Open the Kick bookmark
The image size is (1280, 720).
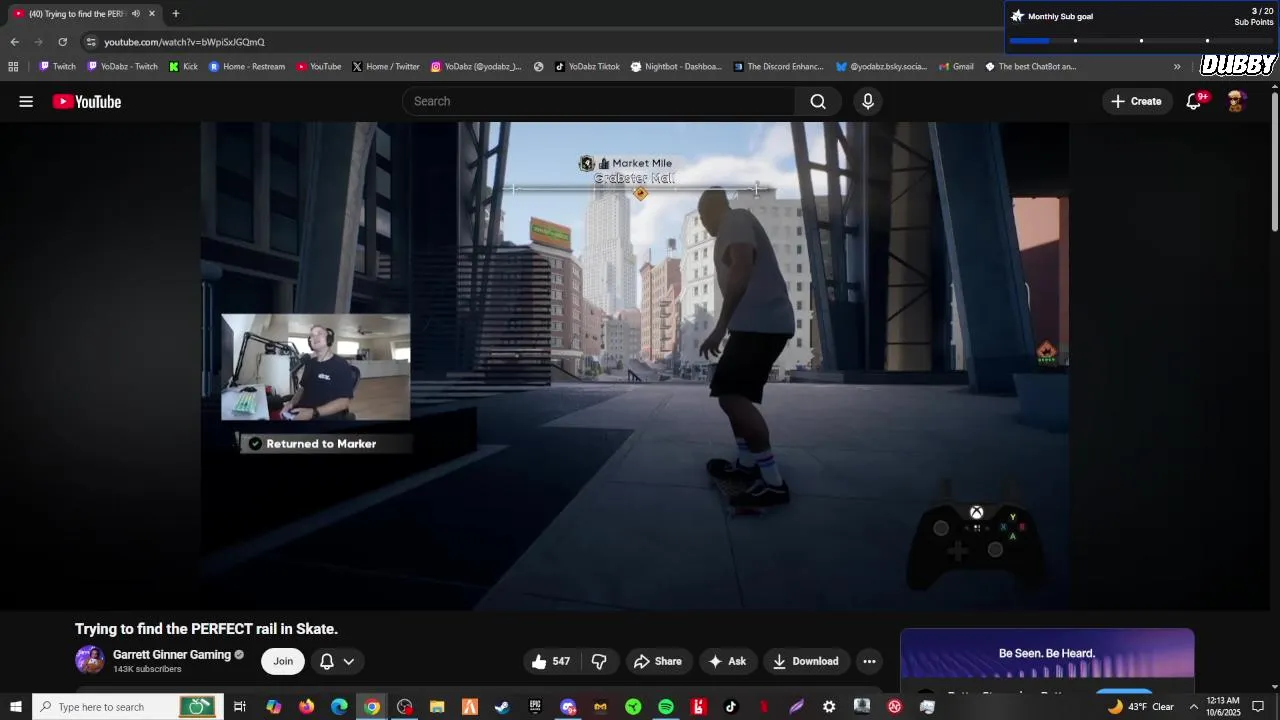tap(183, 67)
